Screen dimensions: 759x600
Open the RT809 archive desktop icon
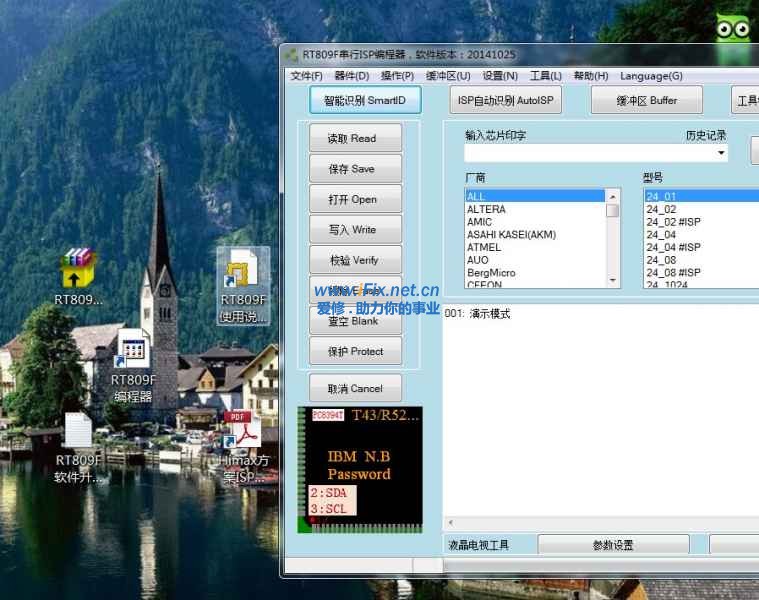[78, 277]
